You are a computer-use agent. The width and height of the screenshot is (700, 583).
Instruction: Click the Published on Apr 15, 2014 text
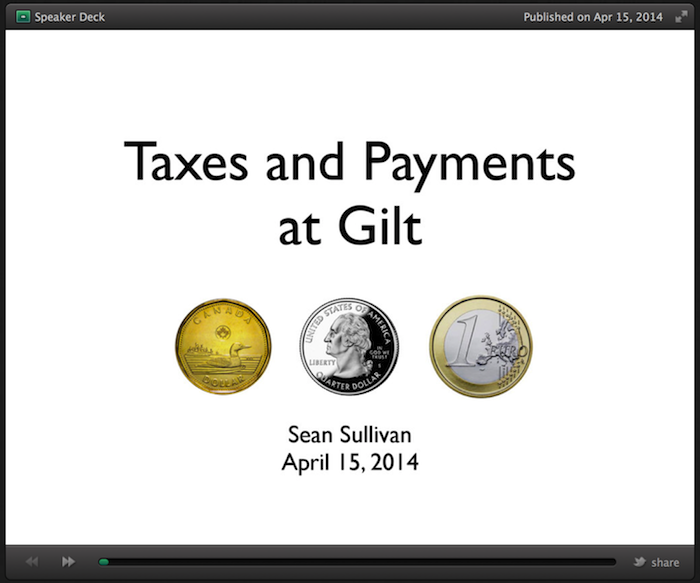point(593,17)
